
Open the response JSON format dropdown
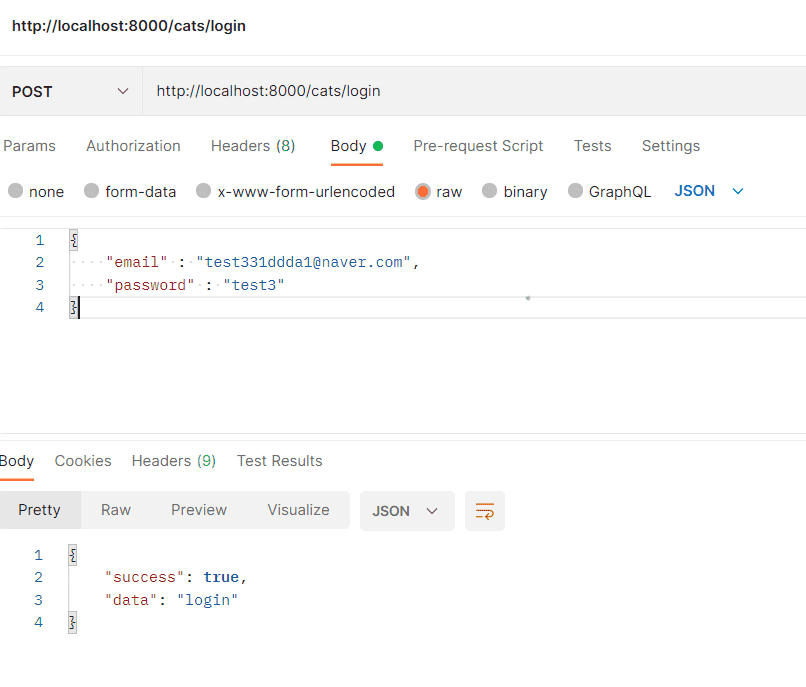click(407, 511)
